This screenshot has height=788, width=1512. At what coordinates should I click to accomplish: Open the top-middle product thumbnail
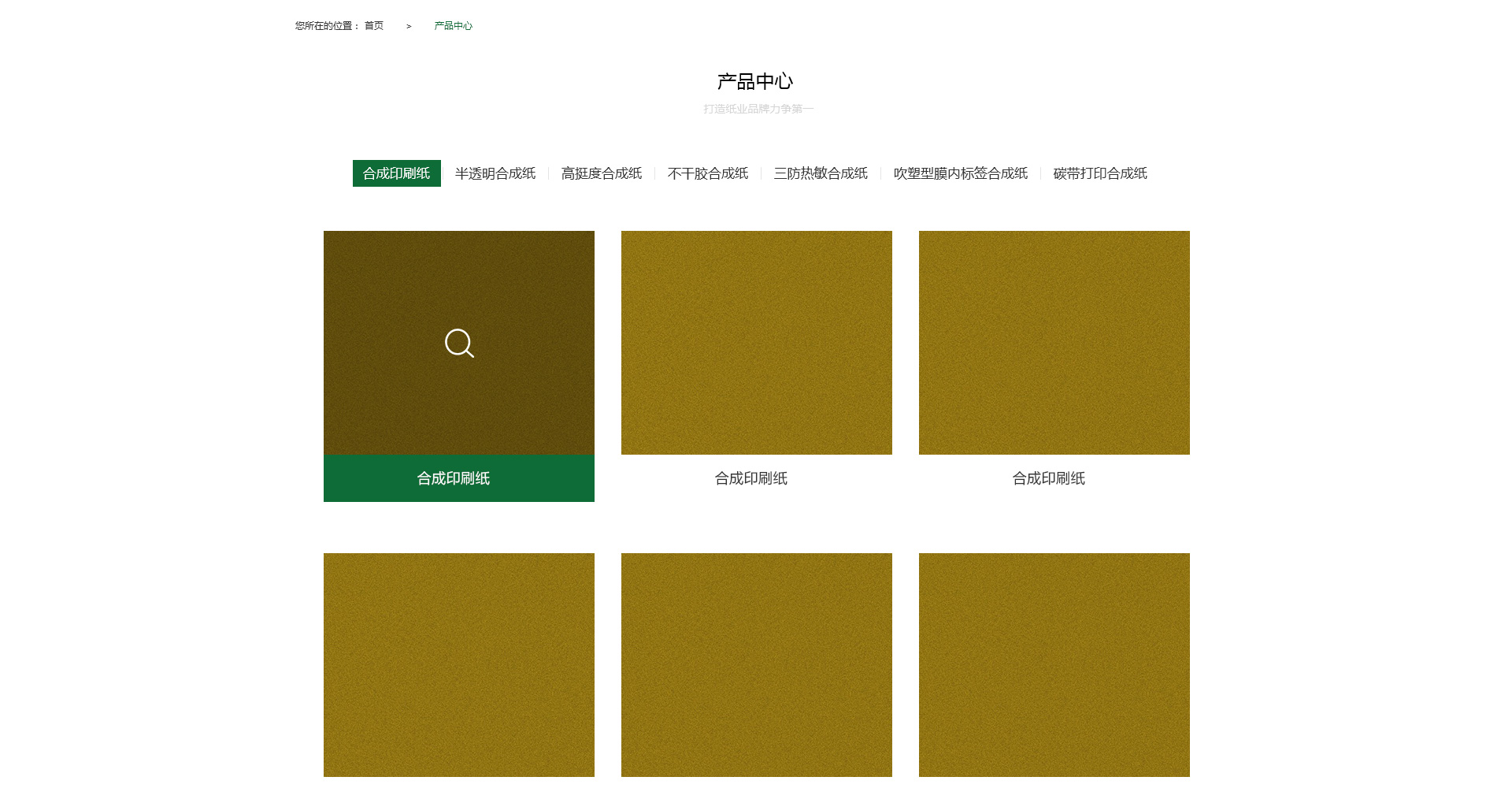[x=756, y=343]
